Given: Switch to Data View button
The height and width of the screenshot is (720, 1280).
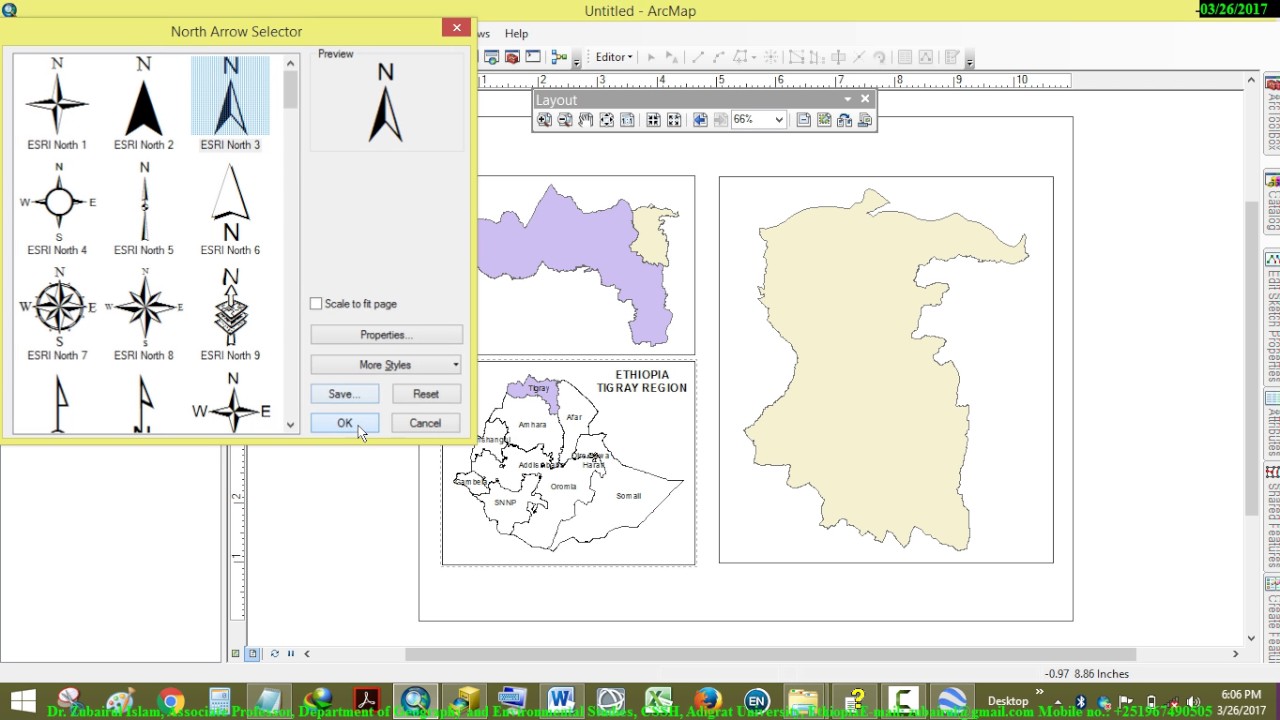Looking at the screenshot, I should tap(235, 654).
